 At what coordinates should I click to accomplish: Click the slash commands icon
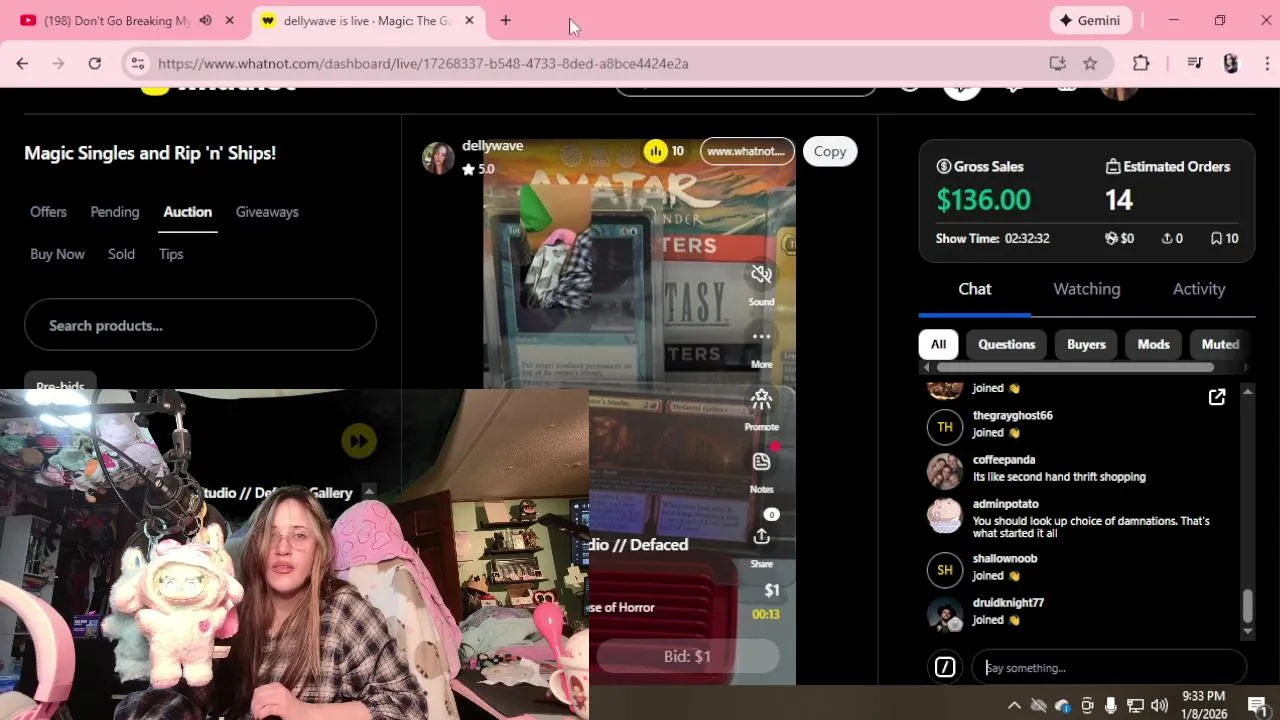[945, 667]
